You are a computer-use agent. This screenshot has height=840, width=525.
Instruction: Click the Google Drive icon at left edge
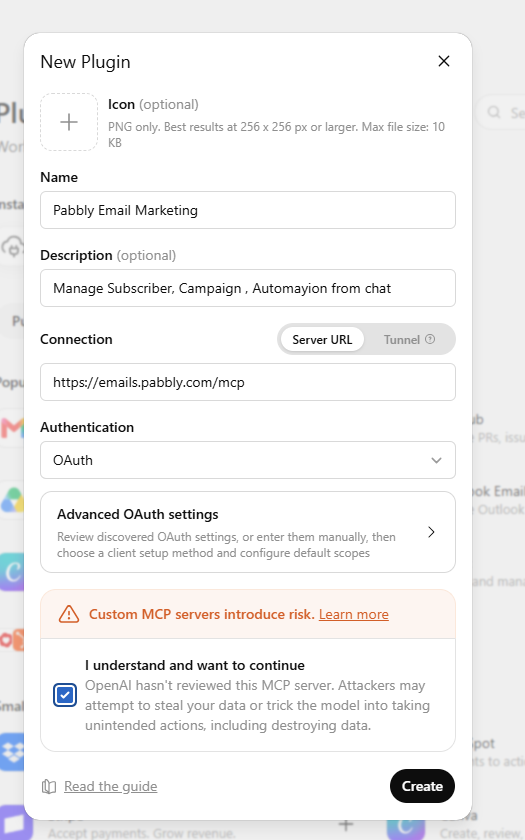12,500
